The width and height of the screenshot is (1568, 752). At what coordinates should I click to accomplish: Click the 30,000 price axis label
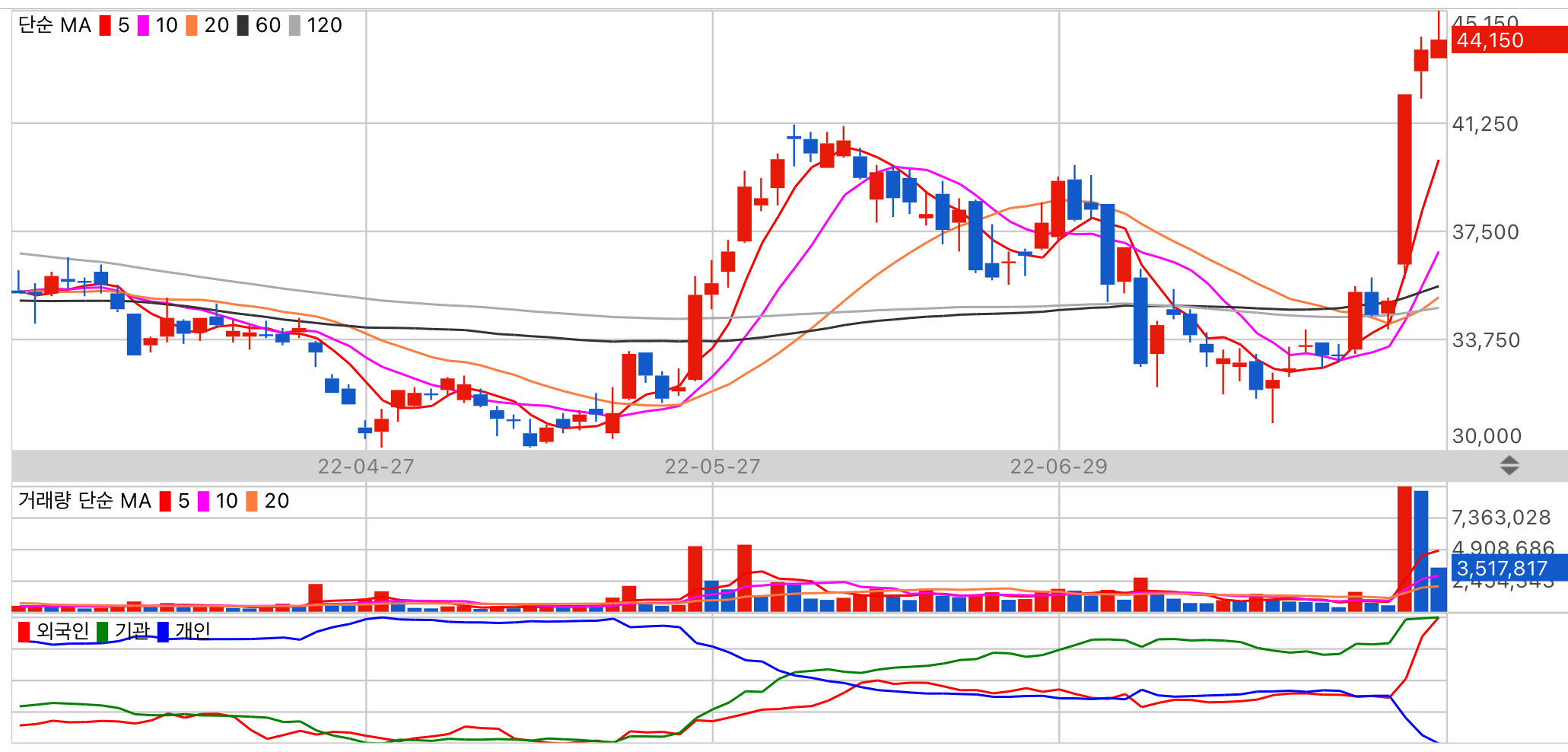pyautogui.click(x=1487, y=436)
